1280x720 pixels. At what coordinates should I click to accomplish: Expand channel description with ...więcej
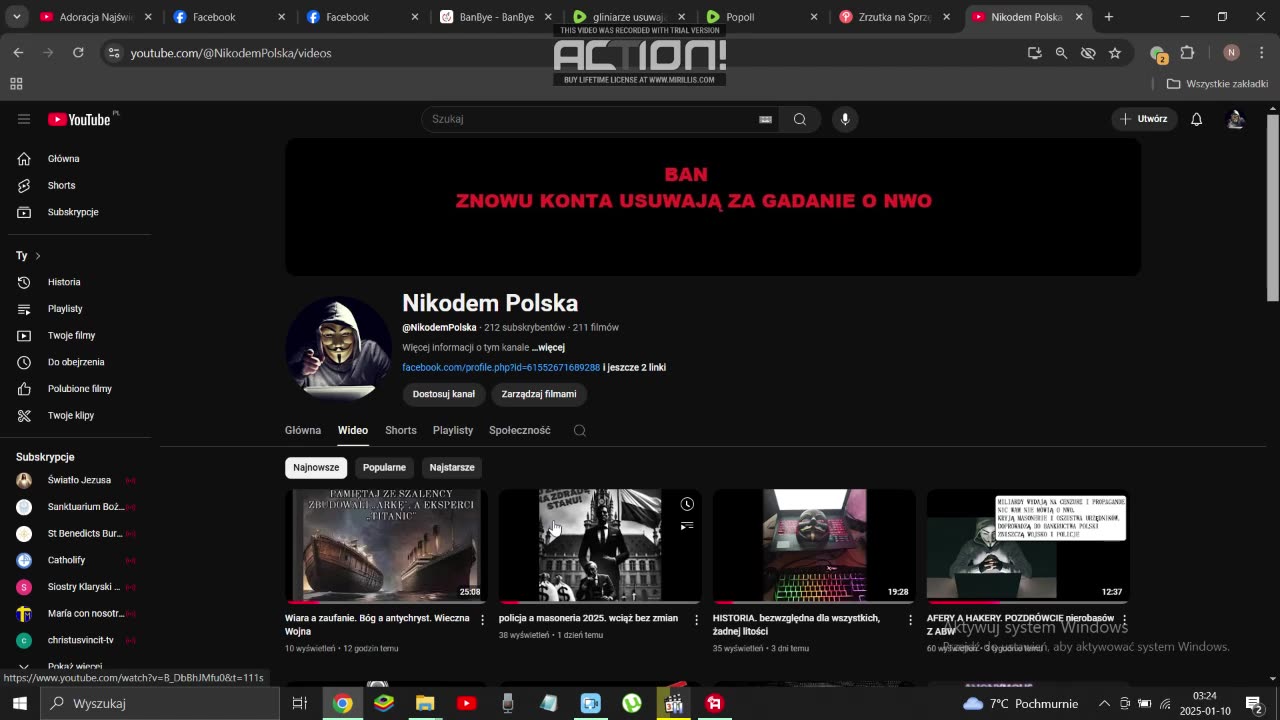tap(548, 347)
